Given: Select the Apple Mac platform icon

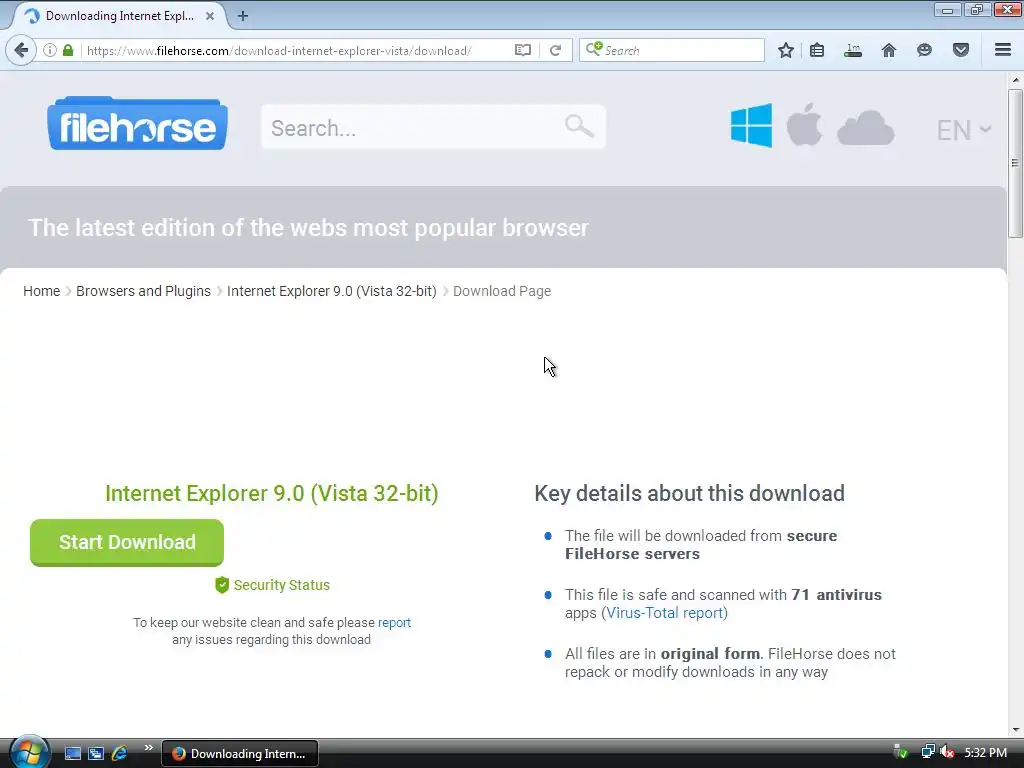Looking at the screenshot, I should [x=804, y=124].
